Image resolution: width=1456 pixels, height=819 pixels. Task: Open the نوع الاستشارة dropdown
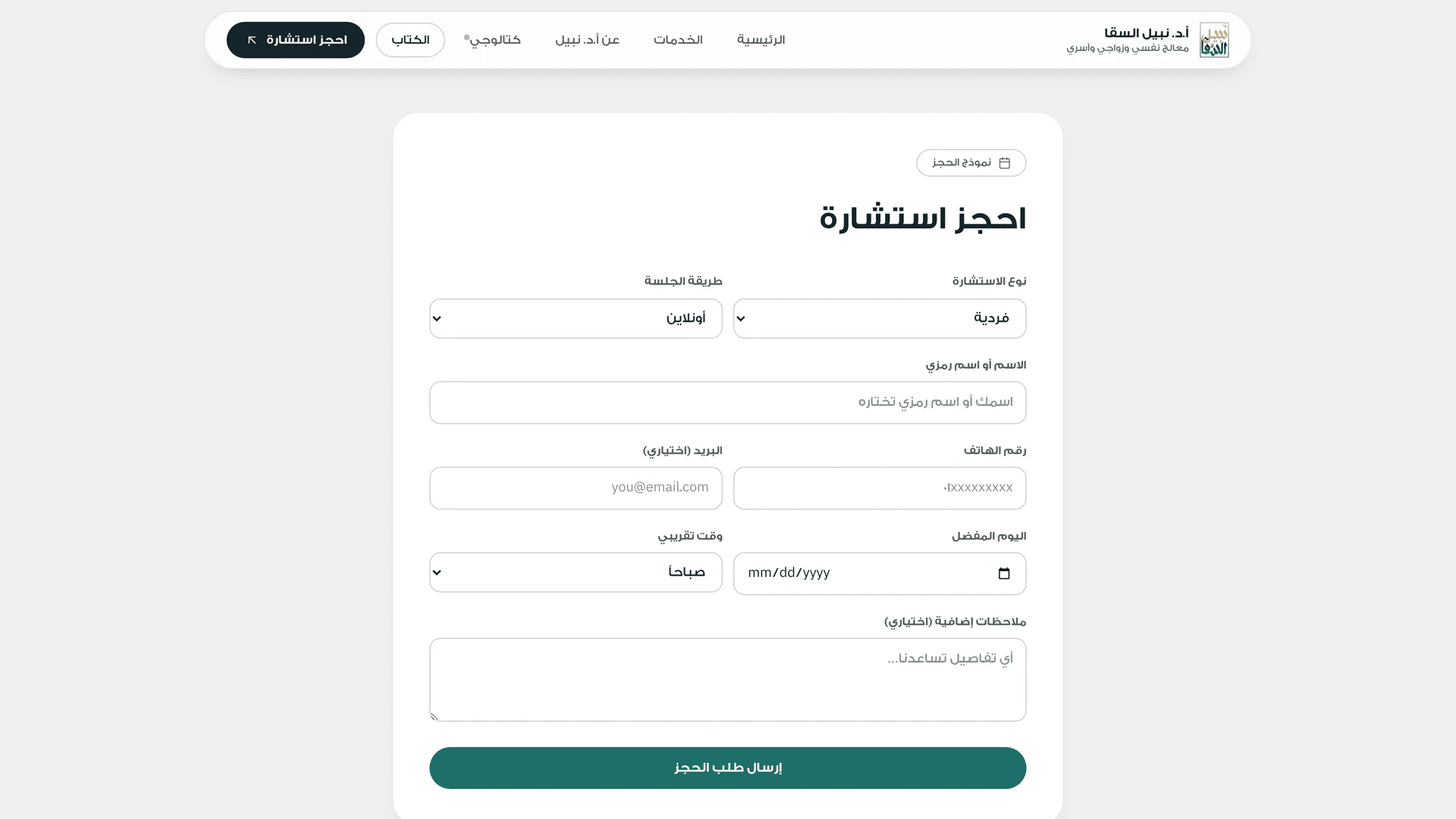pos(880,318)
